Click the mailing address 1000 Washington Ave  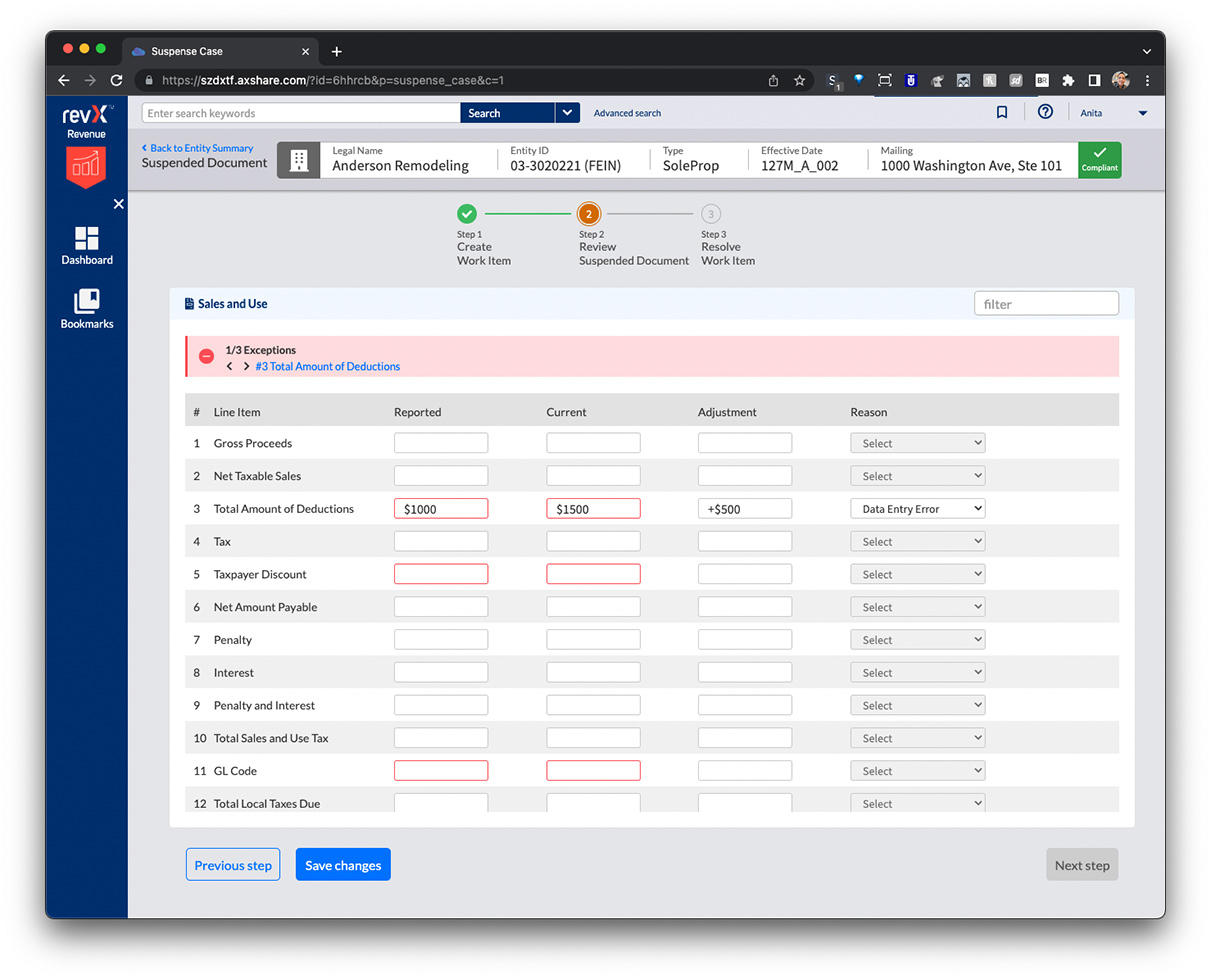[x=971, y=166]
